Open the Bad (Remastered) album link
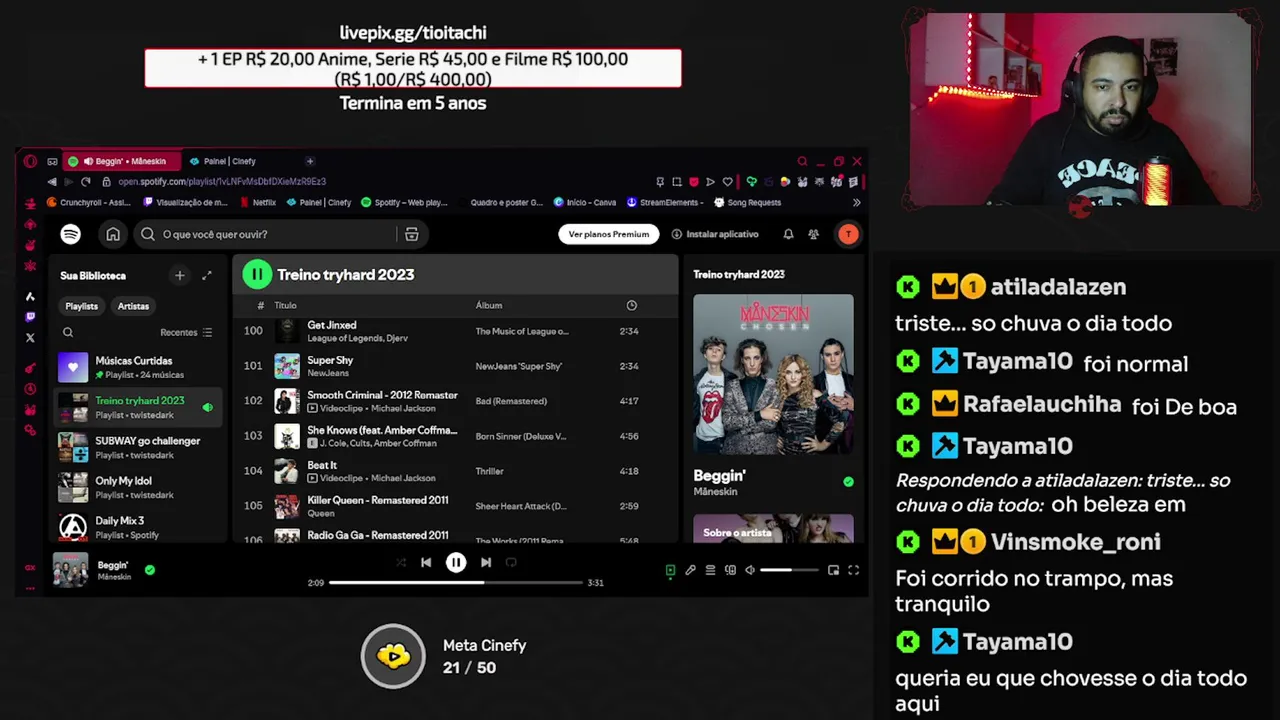 511,401
